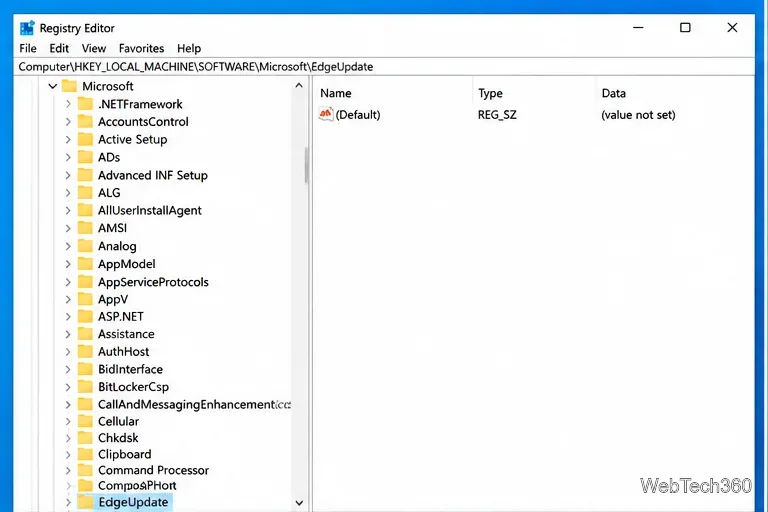Click the Command Processor folder icon
The height and width of the screenshot is (512, 768).
click(85, 470)
